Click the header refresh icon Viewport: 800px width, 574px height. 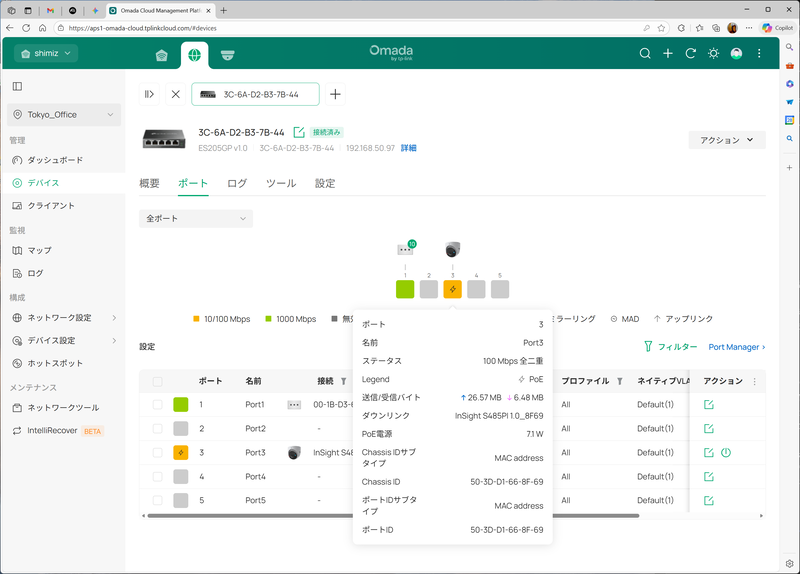[690, 54]
